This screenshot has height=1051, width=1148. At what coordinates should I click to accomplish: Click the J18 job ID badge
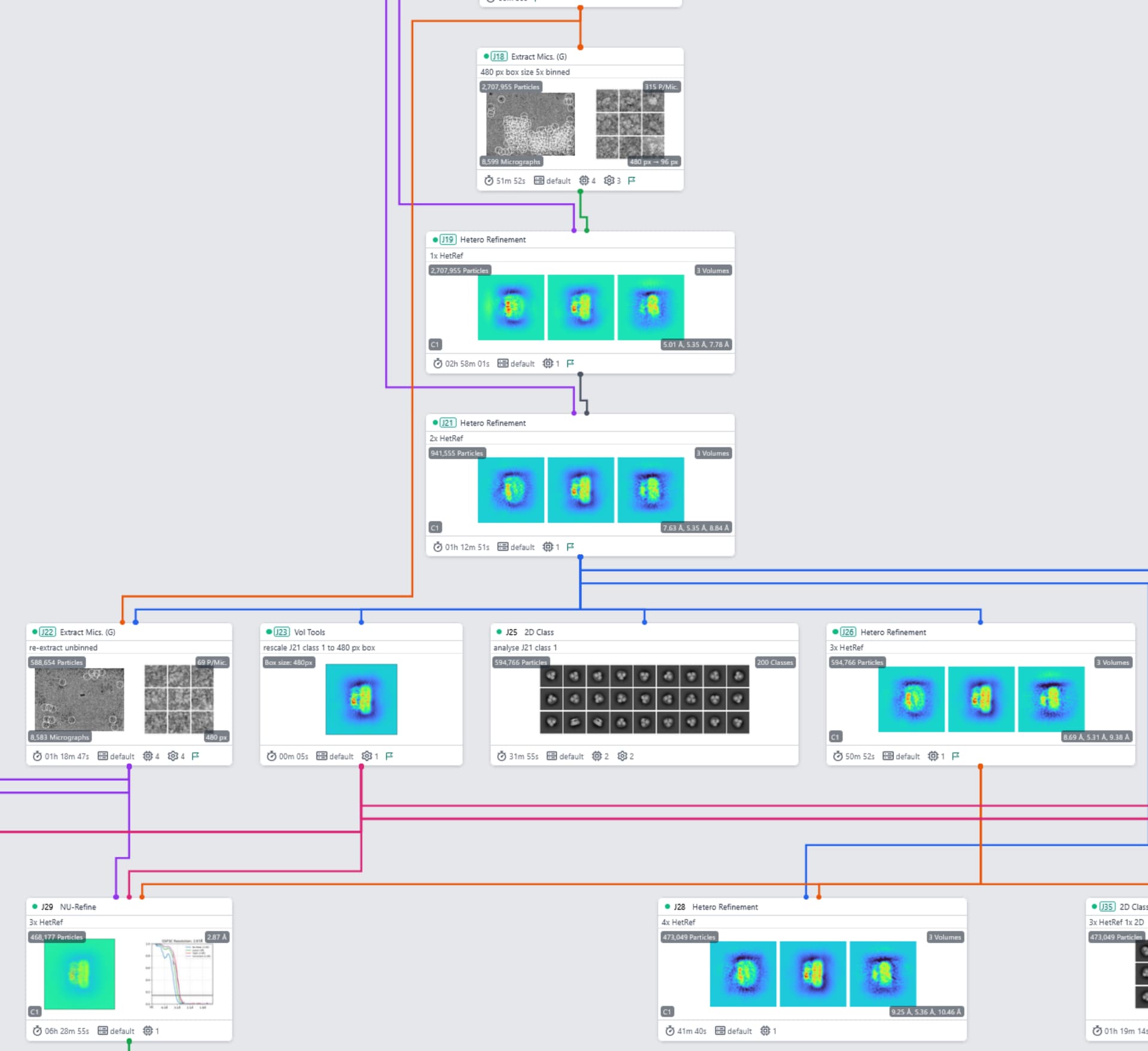[499, 57]
